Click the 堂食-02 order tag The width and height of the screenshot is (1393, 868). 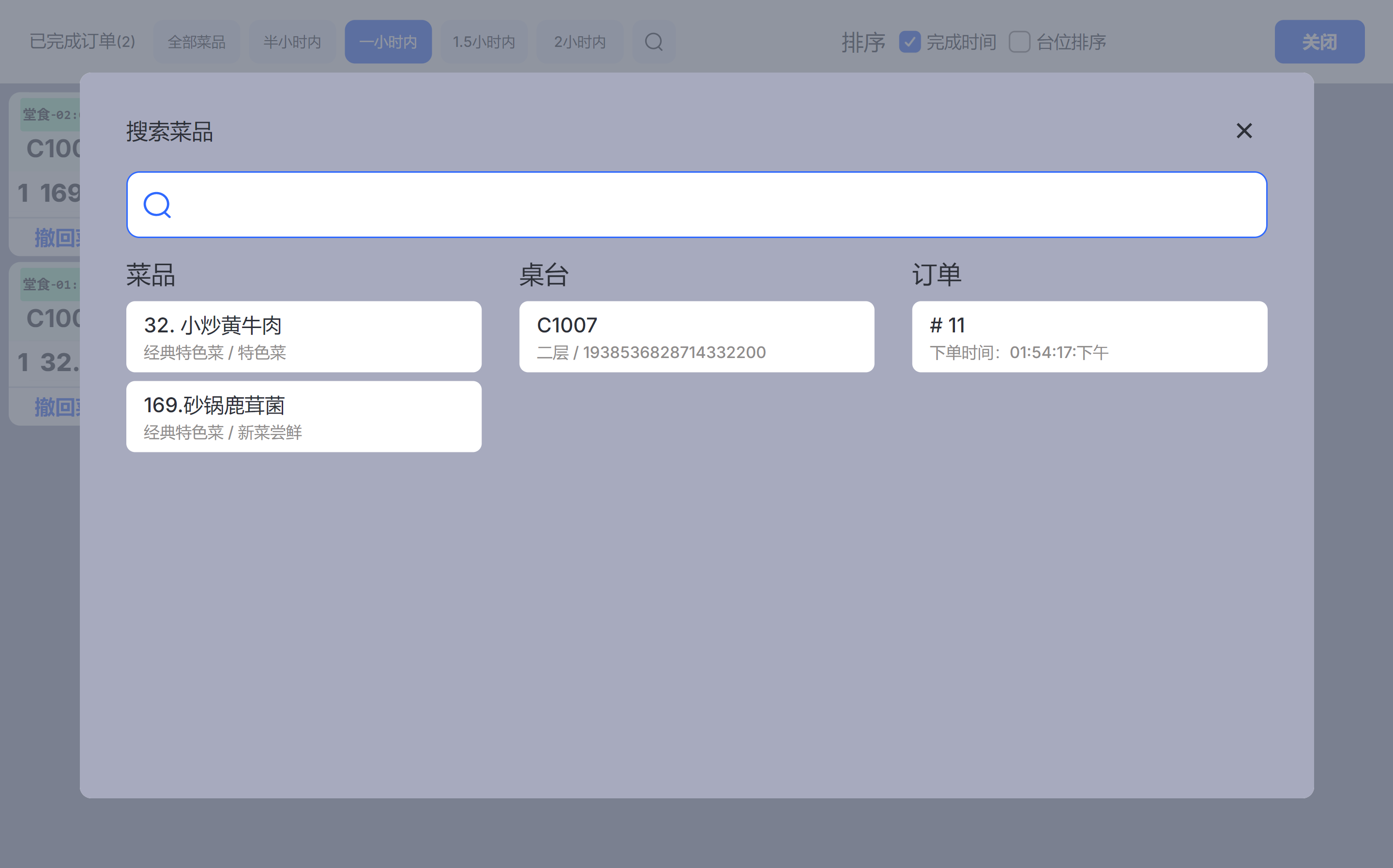(49, 115)
